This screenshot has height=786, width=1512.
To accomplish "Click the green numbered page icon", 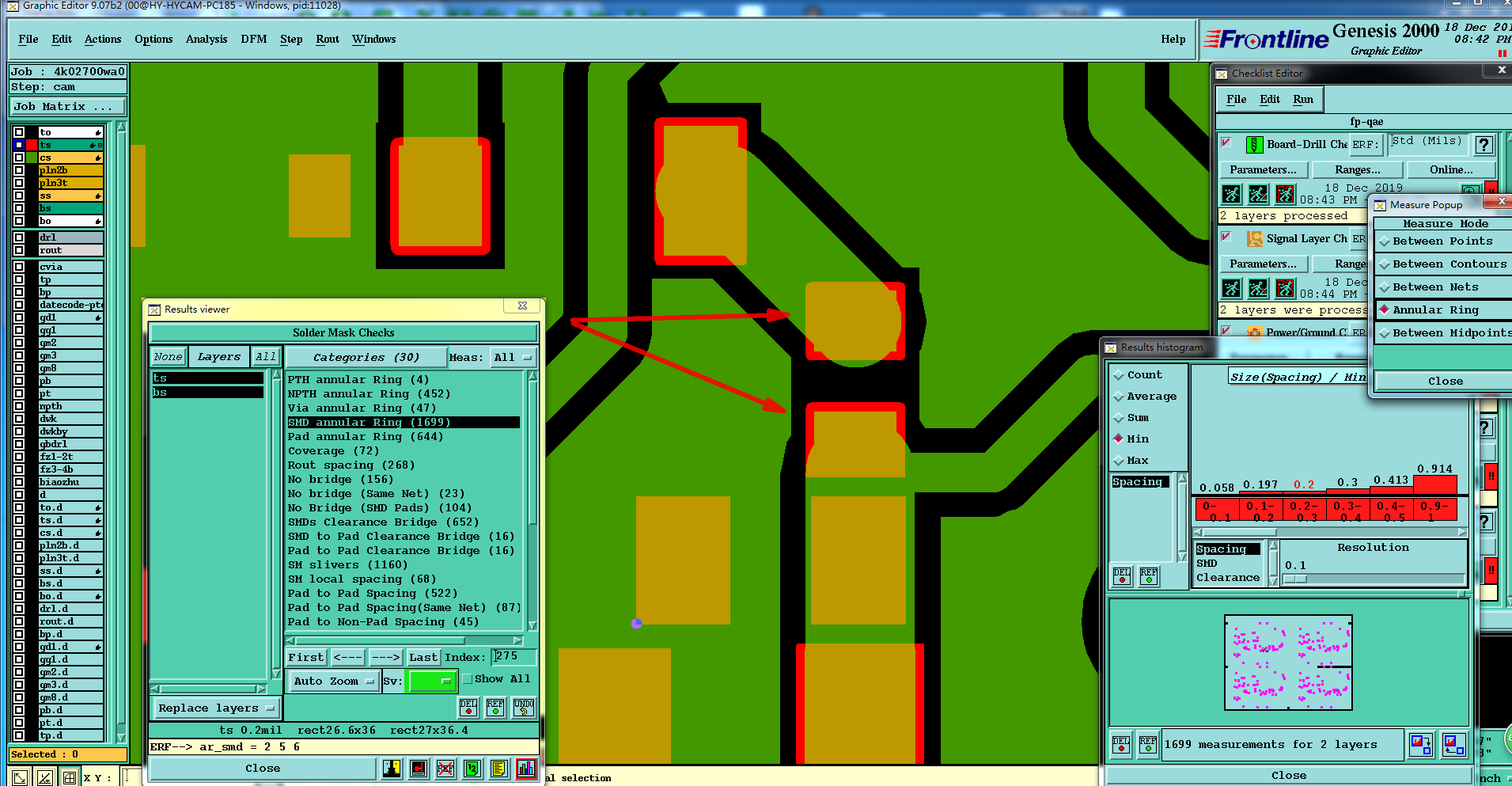I will click(x=472, y=768).
